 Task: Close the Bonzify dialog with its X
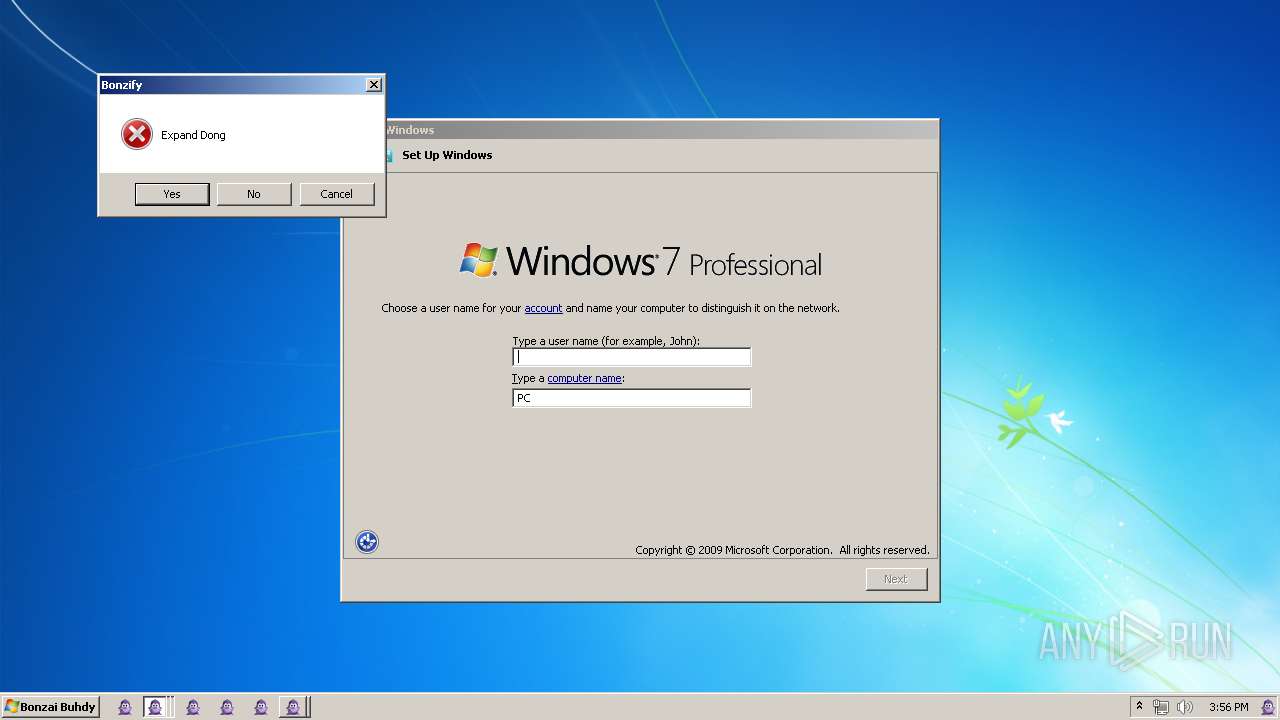(x=374, y=85)
